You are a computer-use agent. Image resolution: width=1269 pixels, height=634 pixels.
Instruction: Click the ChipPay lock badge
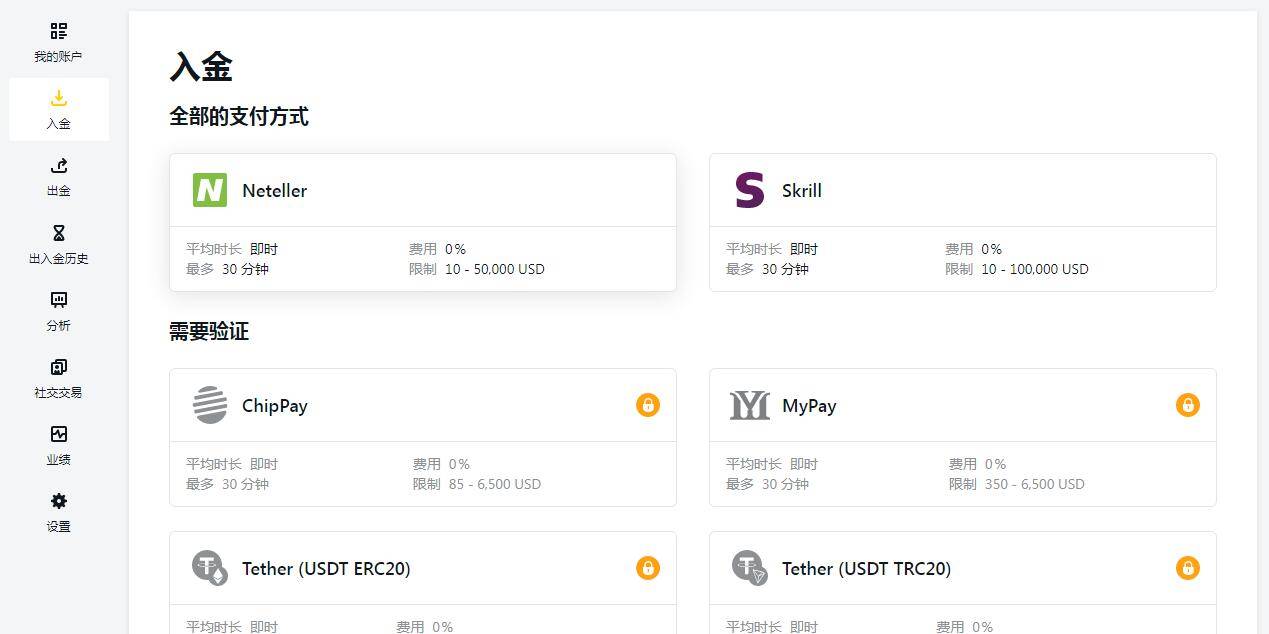click(648, 405)
